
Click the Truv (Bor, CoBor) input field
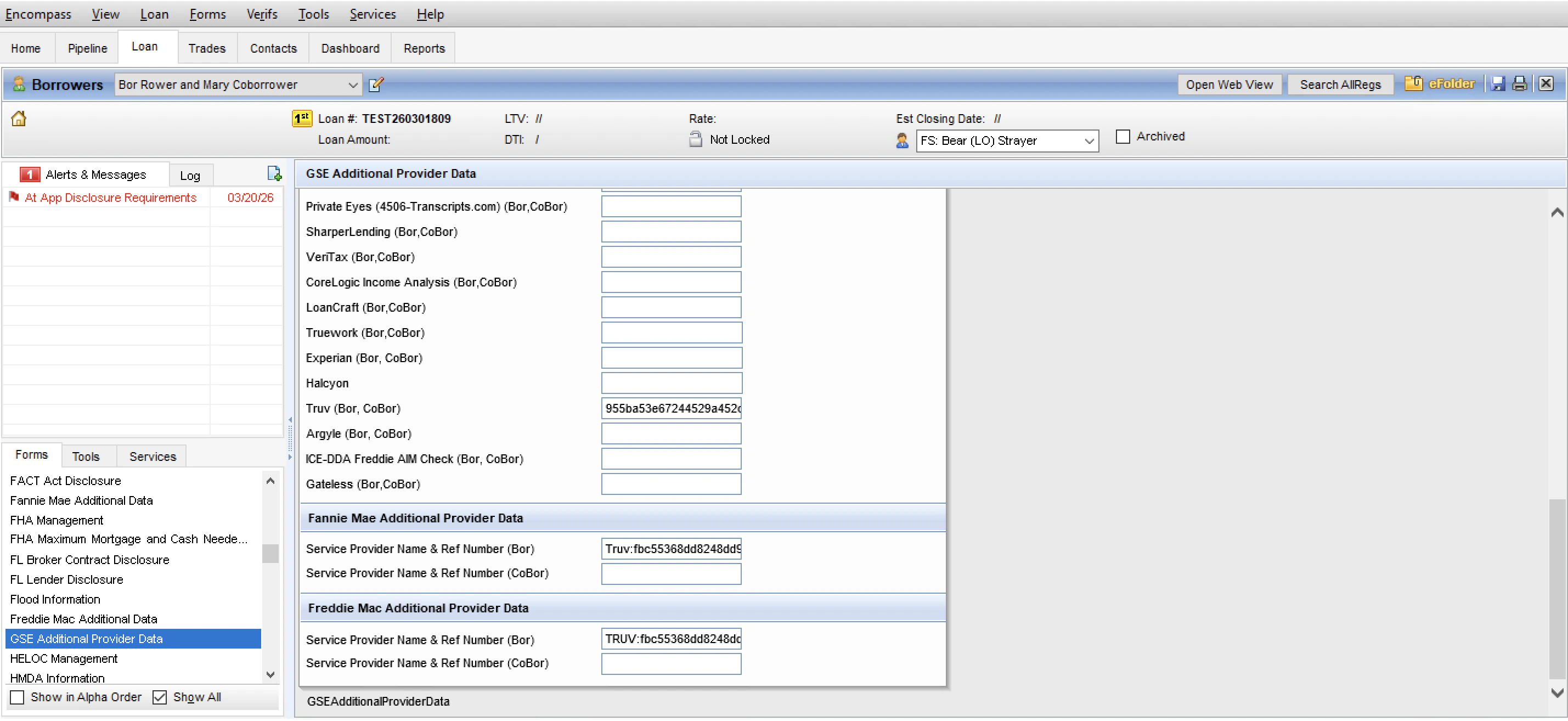coord(671,409)
